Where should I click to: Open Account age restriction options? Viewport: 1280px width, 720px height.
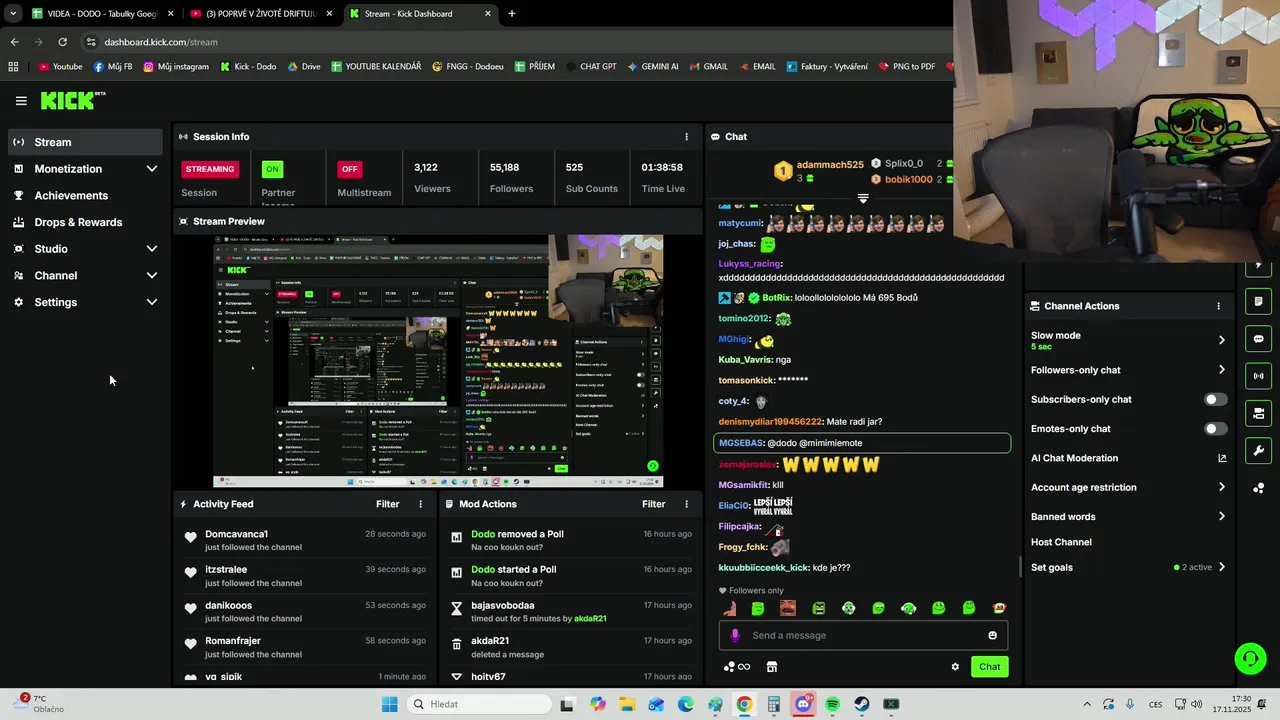1128,488
